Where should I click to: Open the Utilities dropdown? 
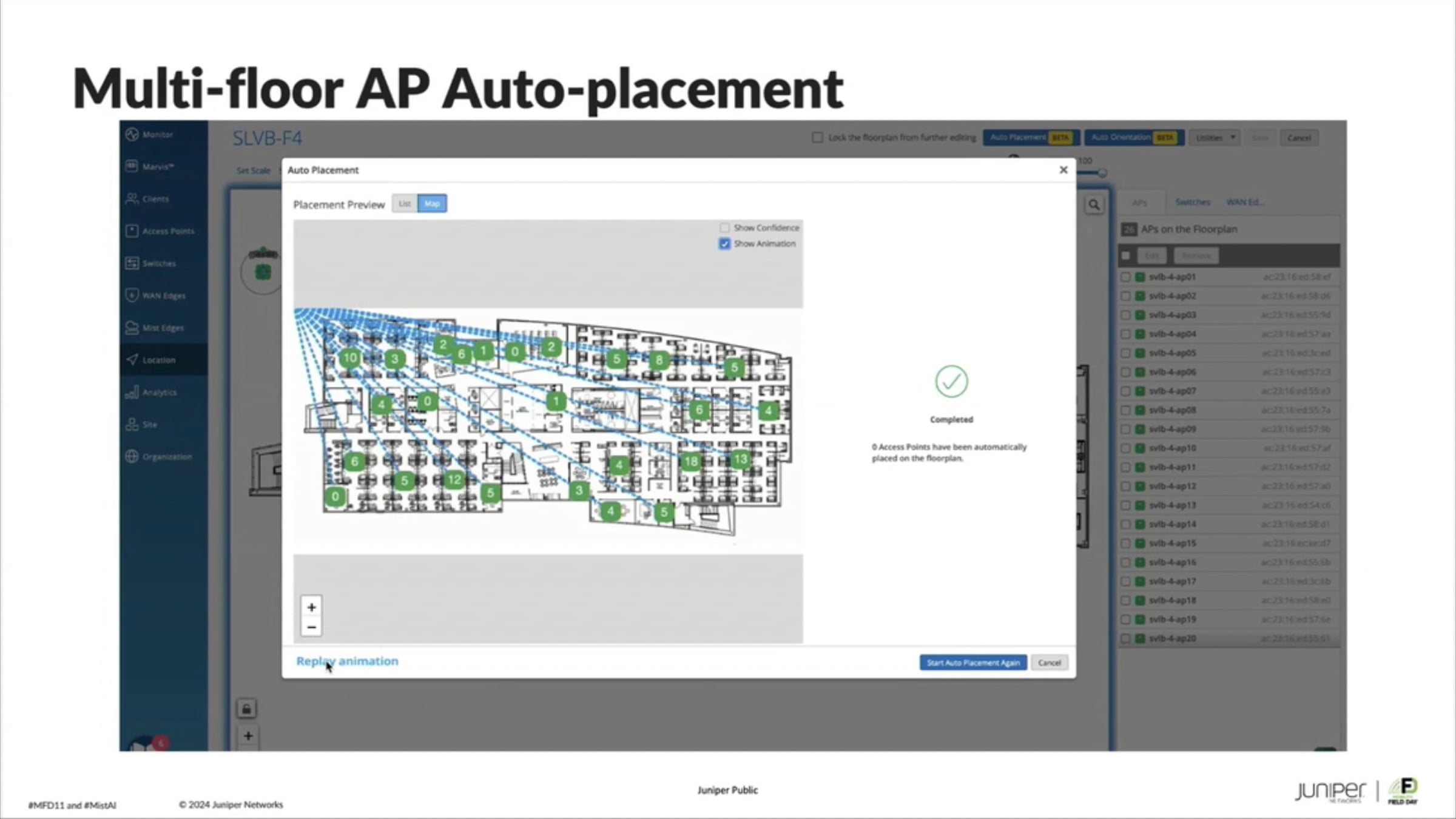[x=1215, y=138]
